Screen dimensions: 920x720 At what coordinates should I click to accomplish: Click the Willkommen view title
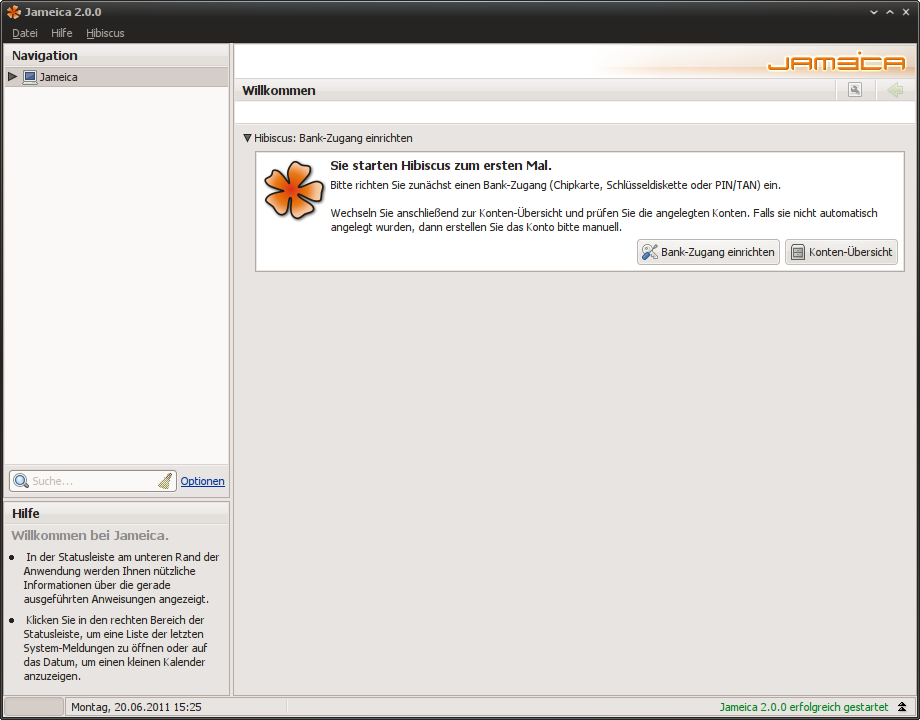[x=279, y=90]
